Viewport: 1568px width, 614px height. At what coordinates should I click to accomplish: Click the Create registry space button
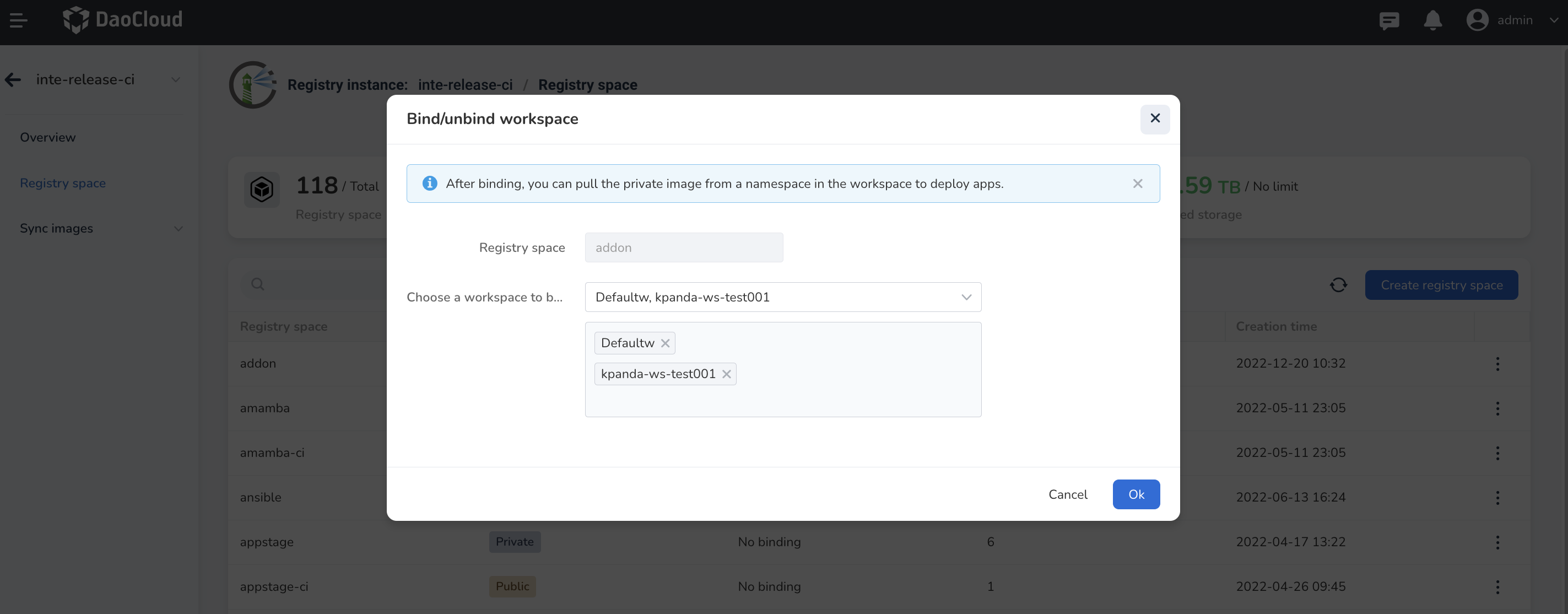pyautogui.click(x=1441, y=285)
